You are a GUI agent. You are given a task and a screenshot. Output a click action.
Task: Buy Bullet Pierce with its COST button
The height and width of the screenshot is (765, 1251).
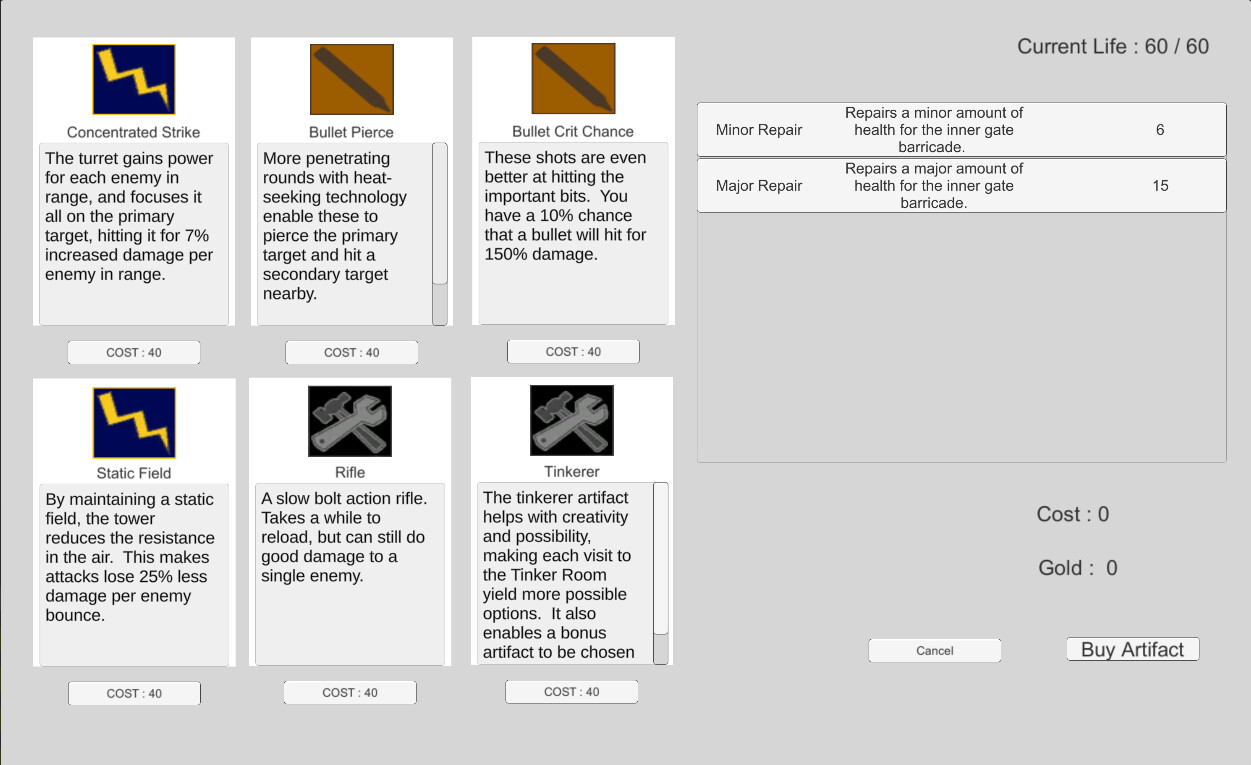(352, 352)
